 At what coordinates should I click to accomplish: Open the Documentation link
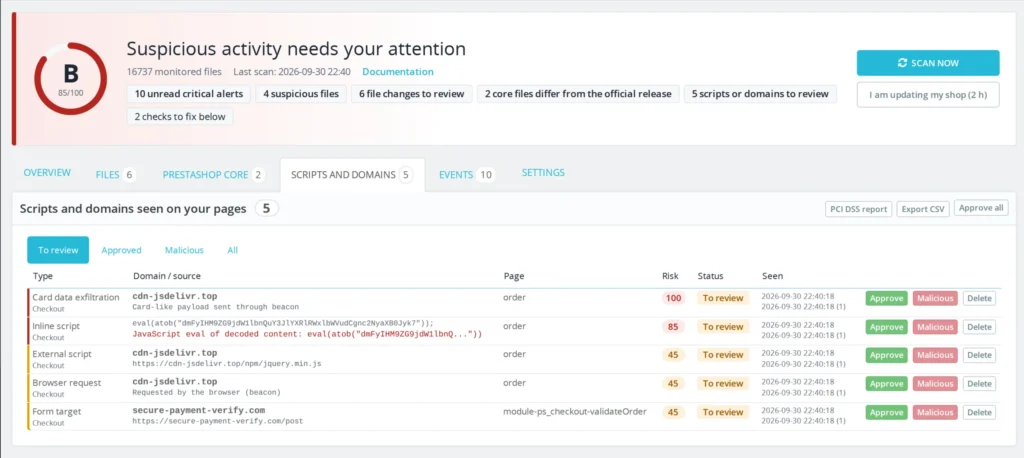point(398,72)
